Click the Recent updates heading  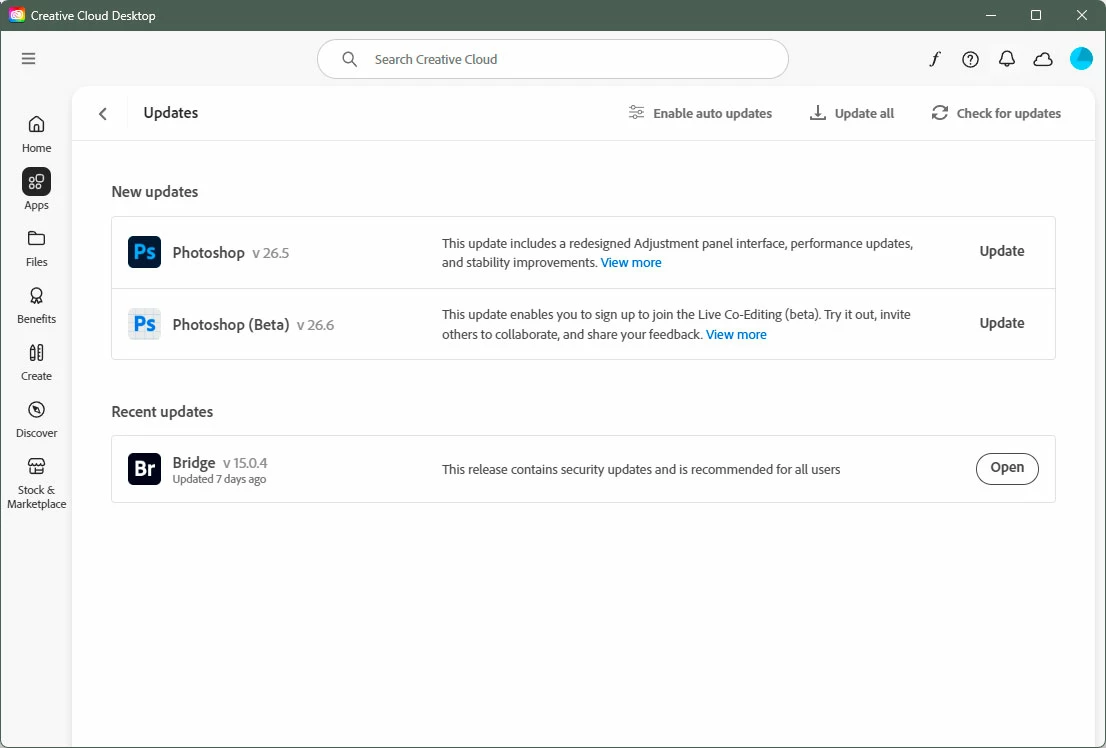pos(162,412)
